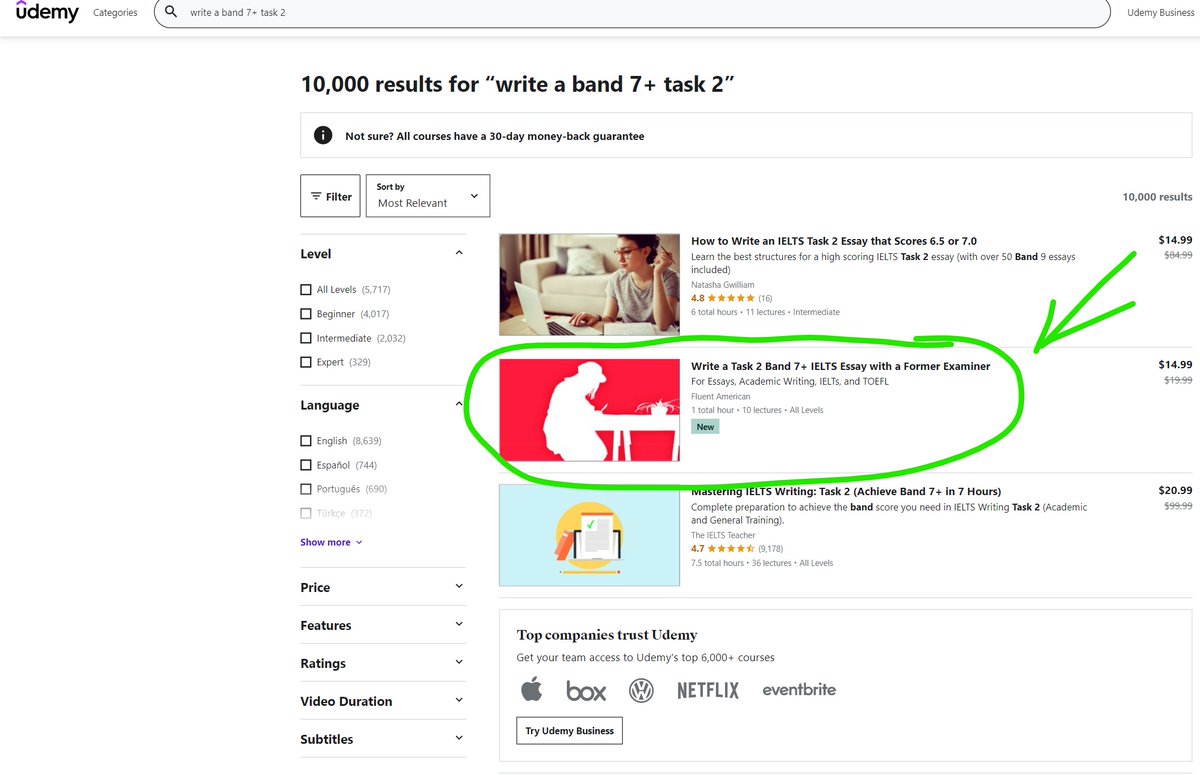Click the $20.99 price
1200x775 pixels.
pos(1175,491)
